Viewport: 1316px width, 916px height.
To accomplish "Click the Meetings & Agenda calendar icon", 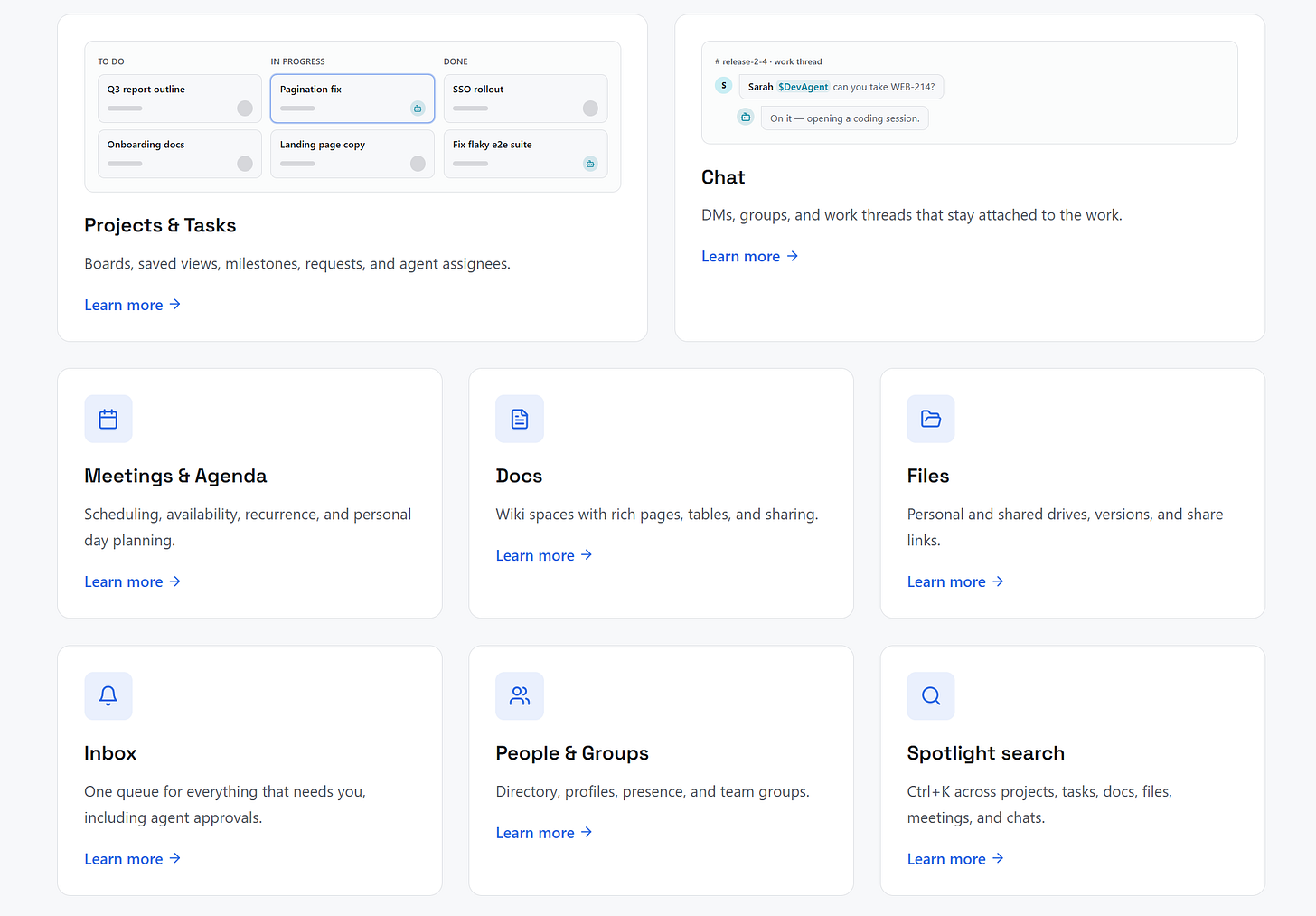I will pos(108,419).
